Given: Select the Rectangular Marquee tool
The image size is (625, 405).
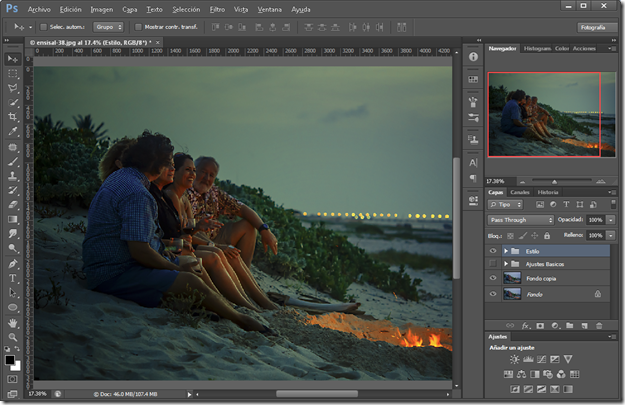Looking at the screenshot, I should [x=13, y=74].
